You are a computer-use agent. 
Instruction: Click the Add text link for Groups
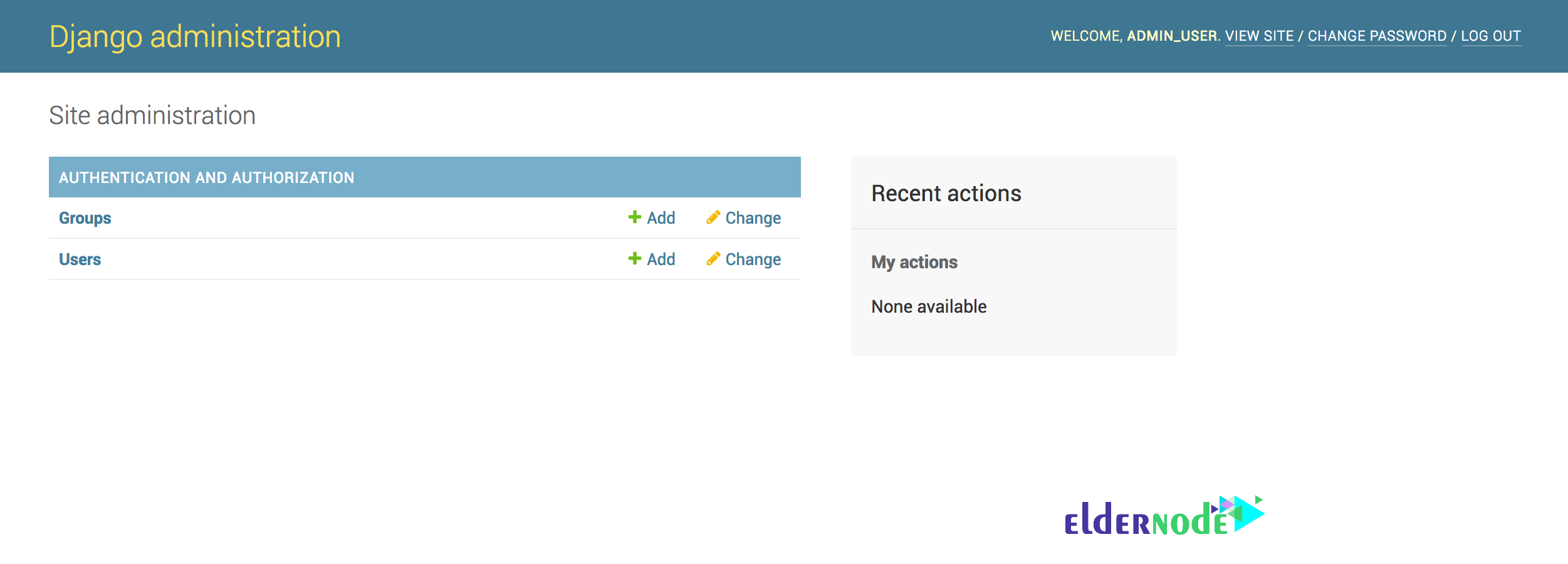[x=661, y=218]
